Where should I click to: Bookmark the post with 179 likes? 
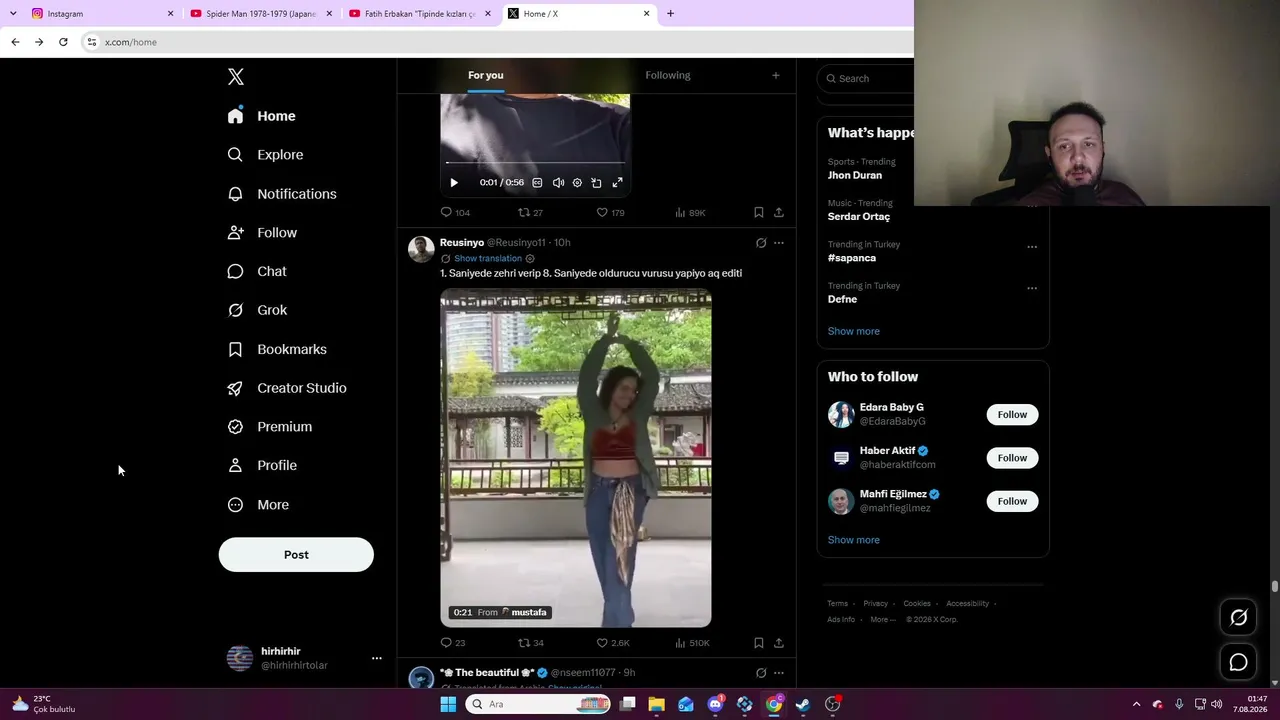759,212
